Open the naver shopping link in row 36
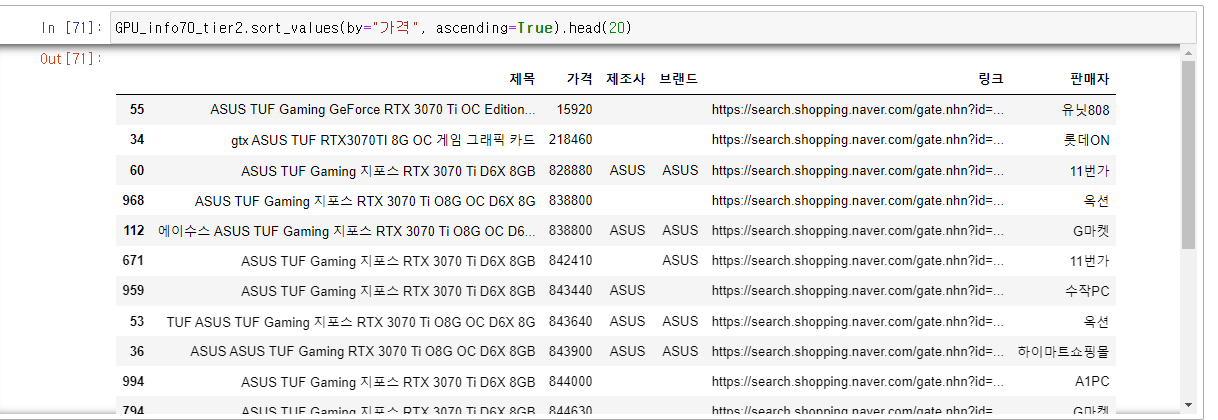This screenshot has height=420, width=1218. (x=858, y=351)
